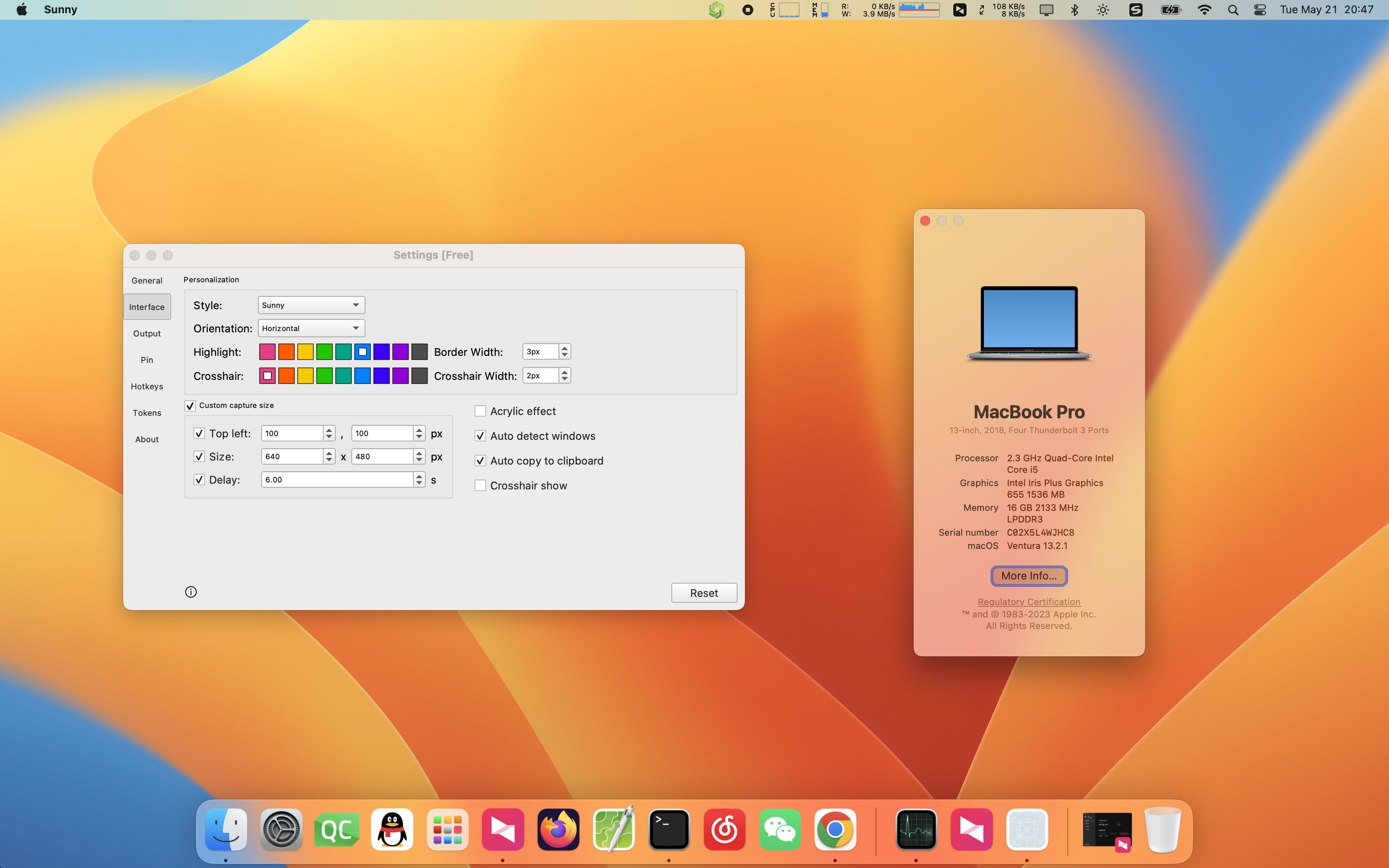Click the MacBook Pro laptop image
Image resolution: width=1389 pixels, height=868 pixels.
[x=1029, y=323]
